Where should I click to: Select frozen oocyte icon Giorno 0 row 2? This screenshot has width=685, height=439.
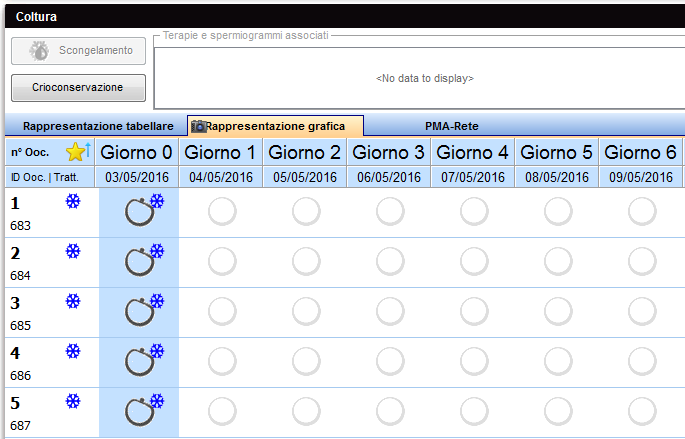[x=144, y=260]
